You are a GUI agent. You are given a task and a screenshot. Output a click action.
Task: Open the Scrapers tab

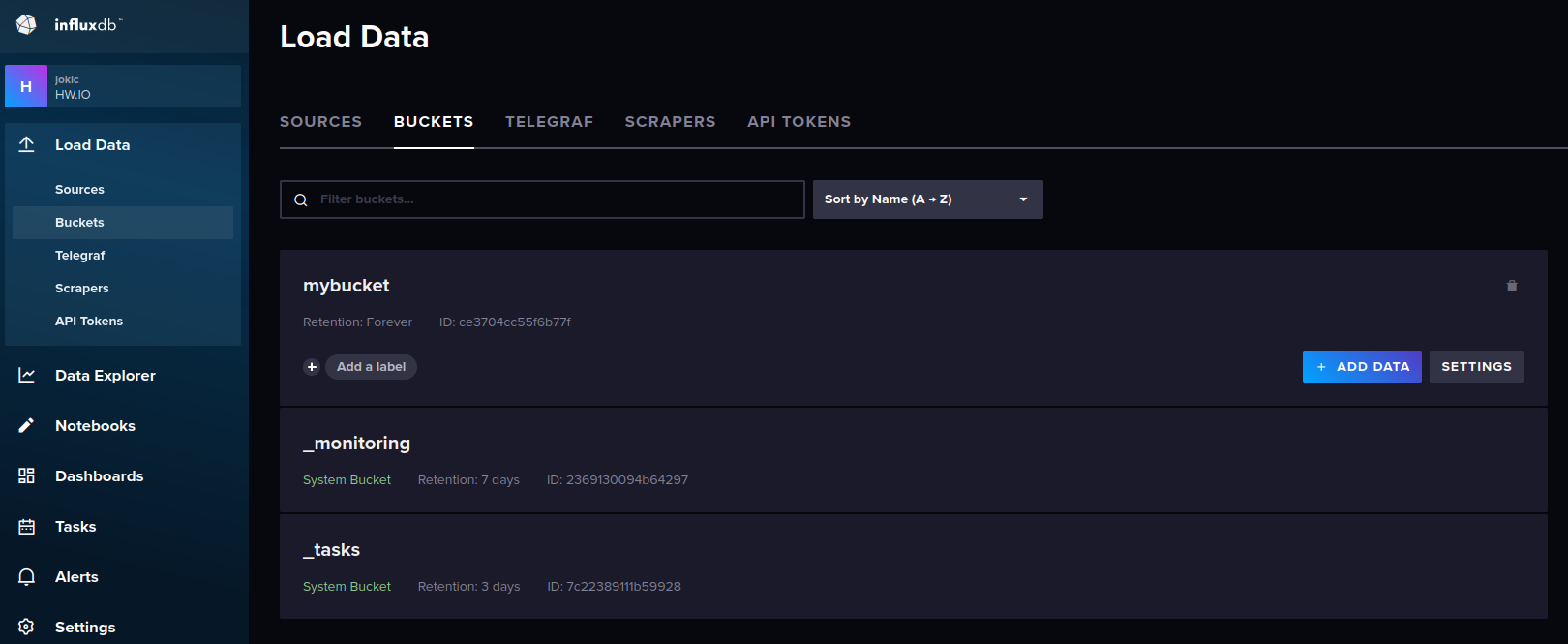670,121
